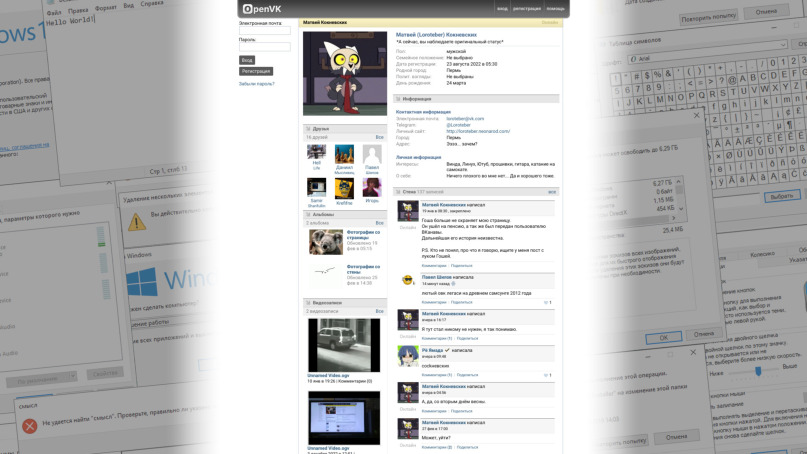Play the monitor screen video thumbnail
Screen dimensions: 807x454
[x=344, y=418]
